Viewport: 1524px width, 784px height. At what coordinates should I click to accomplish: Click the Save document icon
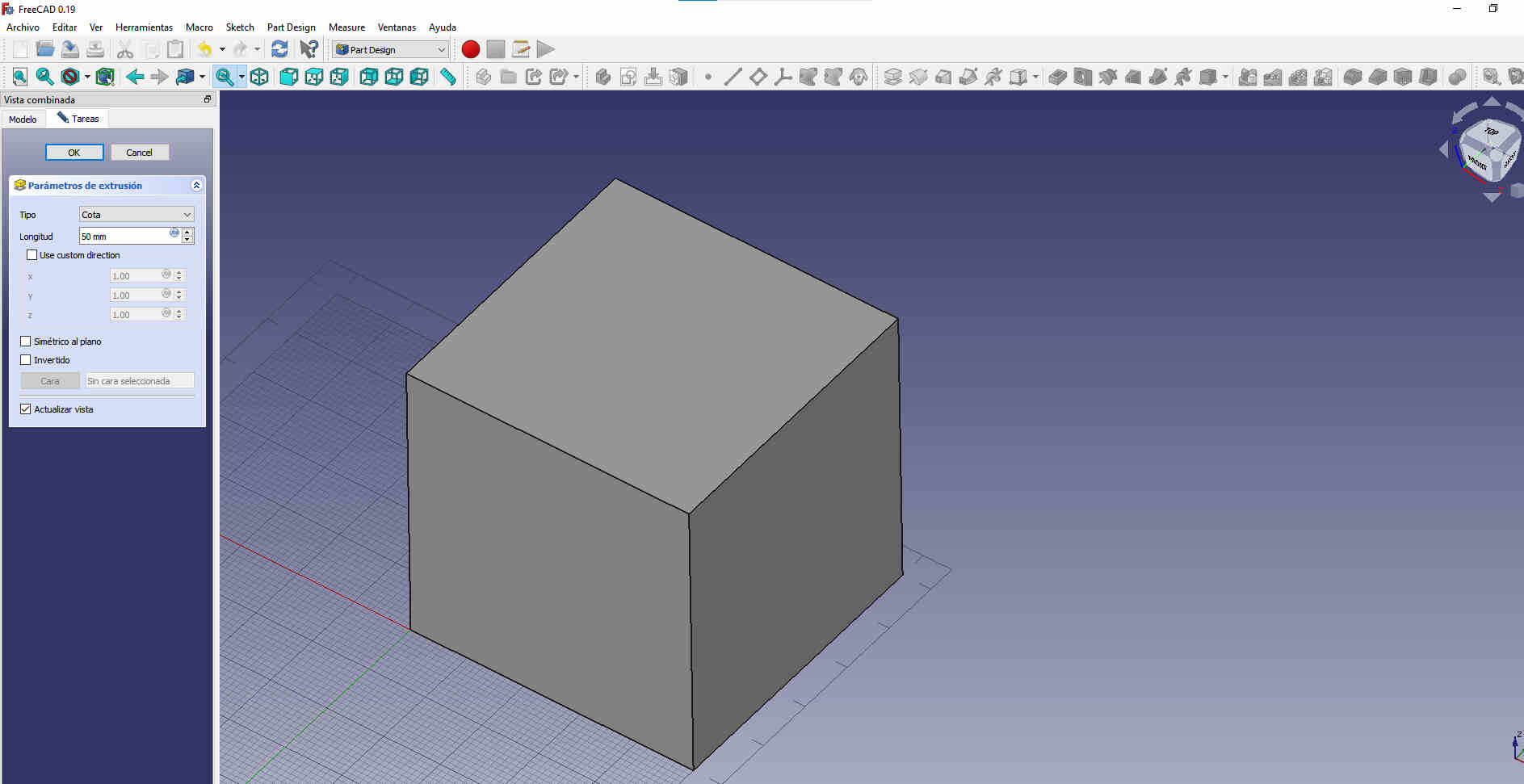(x=70, y=49)
